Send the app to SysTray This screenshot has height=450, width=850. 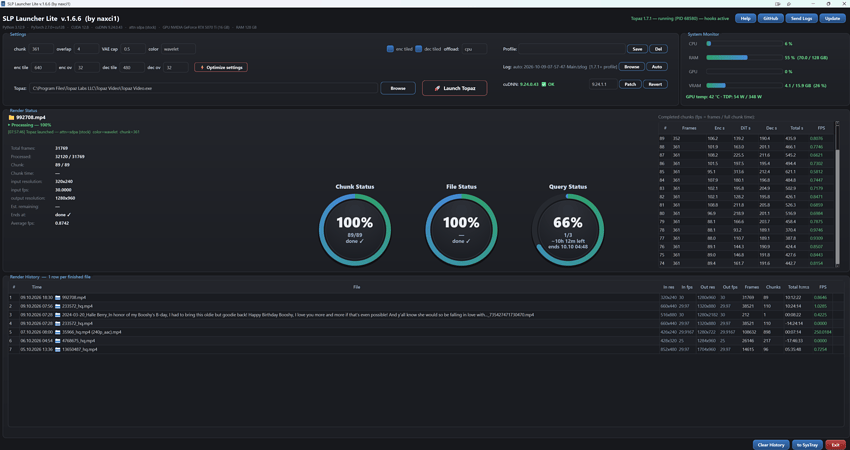[x=807, y=445]
